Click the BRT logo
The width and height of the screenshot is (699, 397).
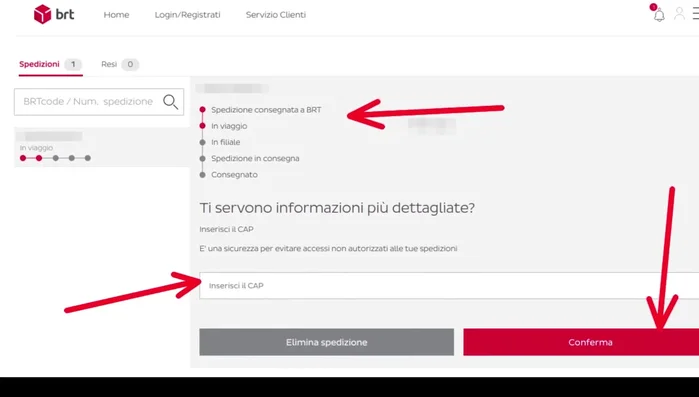(54, 14)
